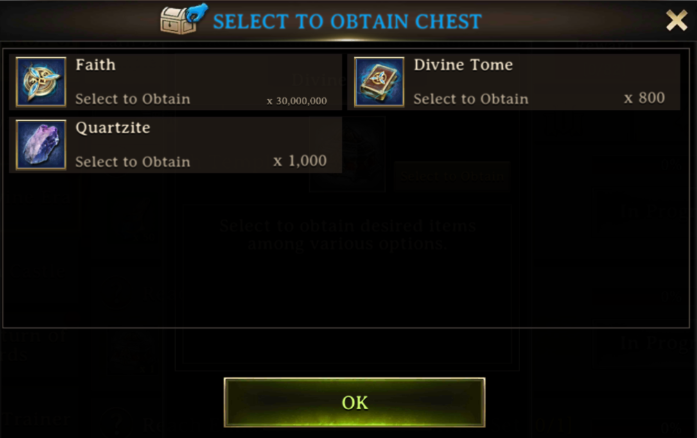Close the Select to Obtain Chest dialog
Screen dimensions: 697x438
pyautogui.click(x=677, y=20)
